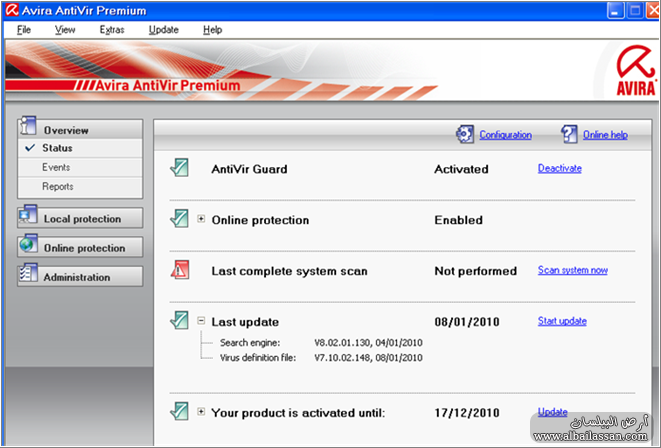Click the Activated status text
Image resolution: width=661 pixels, height=448 pixels.
click(461, 169)
